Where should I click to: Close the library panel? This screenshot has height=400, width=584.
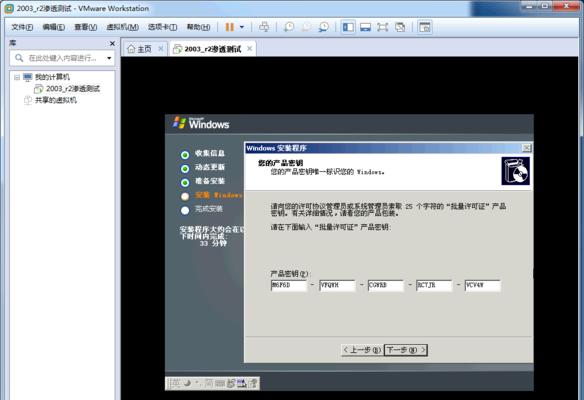pos(112,44)
